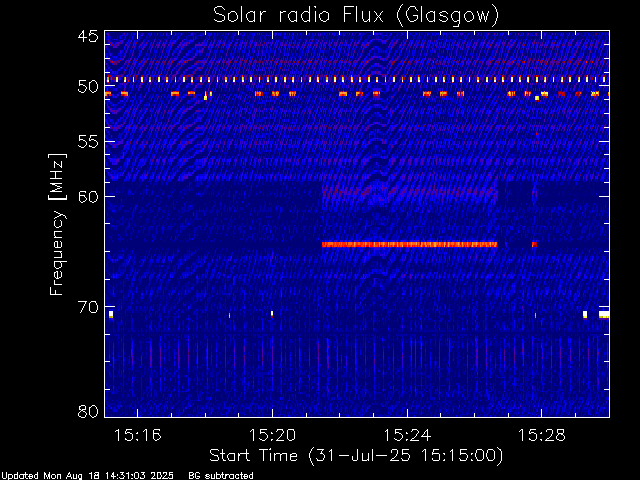Viewport: 640px width, 480px height.
Task: Click the 'BG subtracted' footer text
Action: click(x=221, y=476)
